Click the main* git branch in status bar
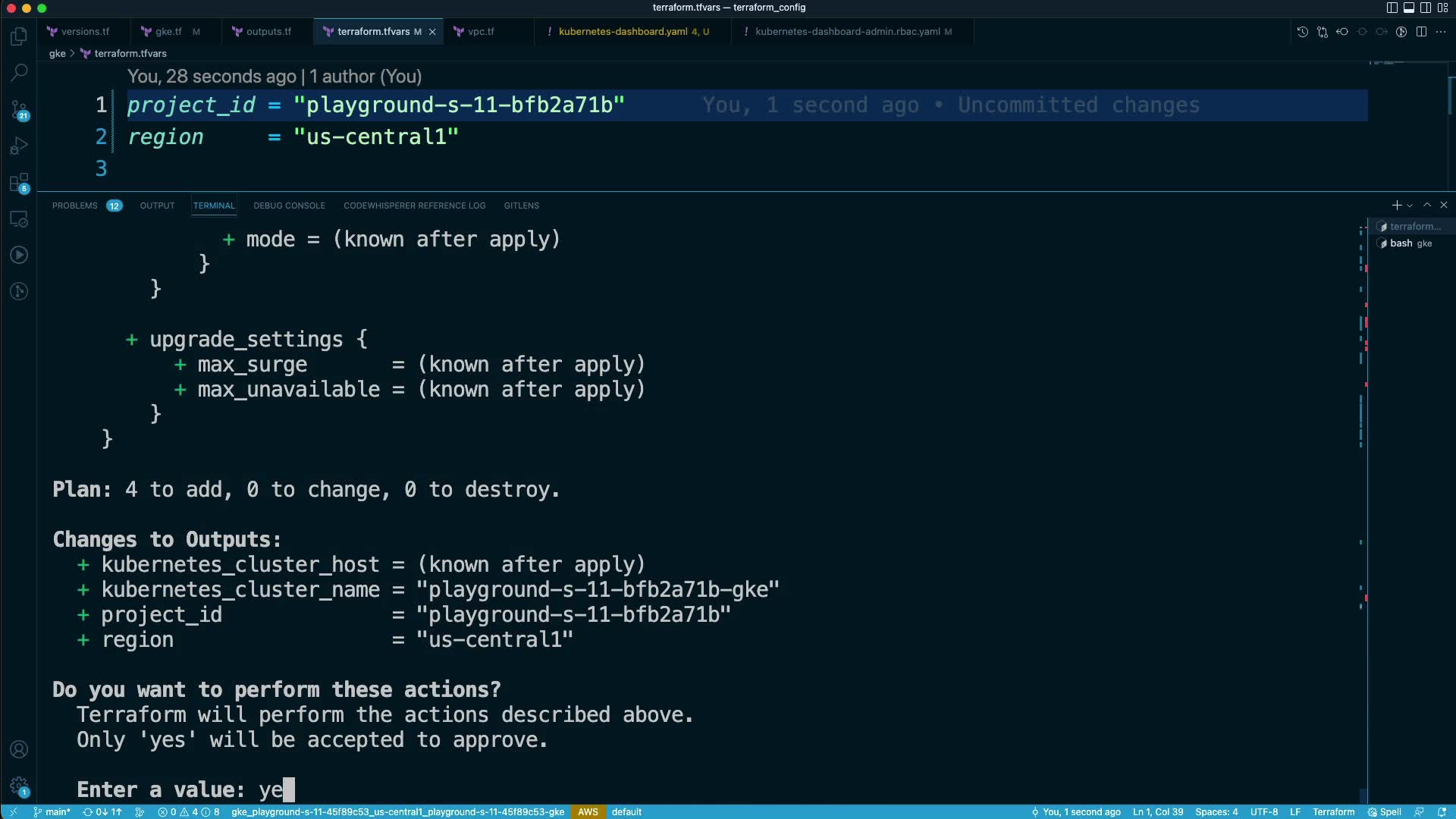This screenshot has width=1456, height=819. pos(52,811)
